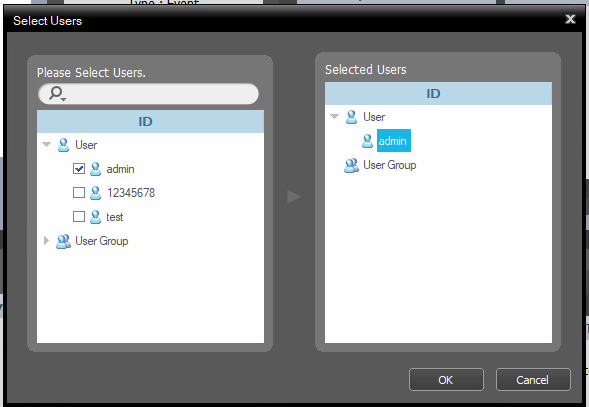
Task: Collapse the User node in left tree
Action: pos(47,144)
